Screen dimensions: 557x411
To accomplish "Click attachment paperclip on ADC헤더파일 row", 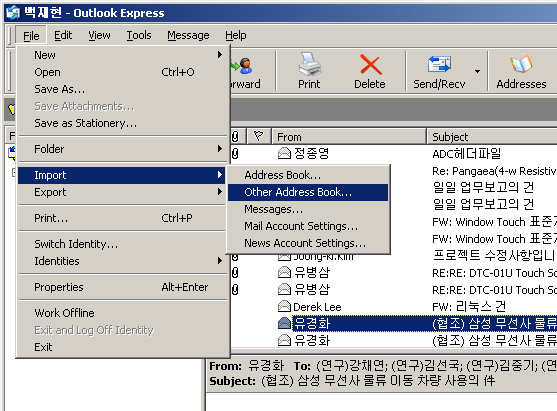I will click(x=235, y=153).
